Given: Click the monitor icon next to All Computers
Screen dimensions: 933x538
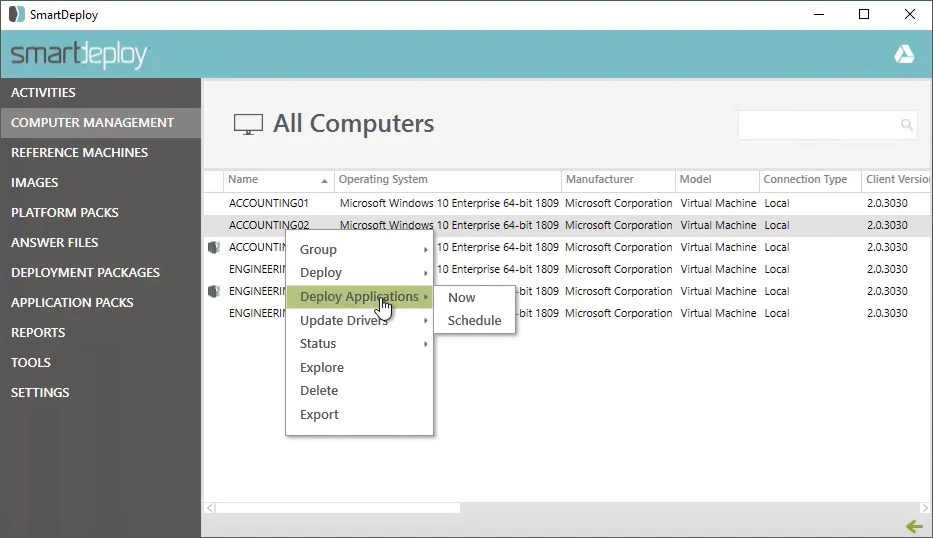Looking at the screenshot, I should [248, 124].
